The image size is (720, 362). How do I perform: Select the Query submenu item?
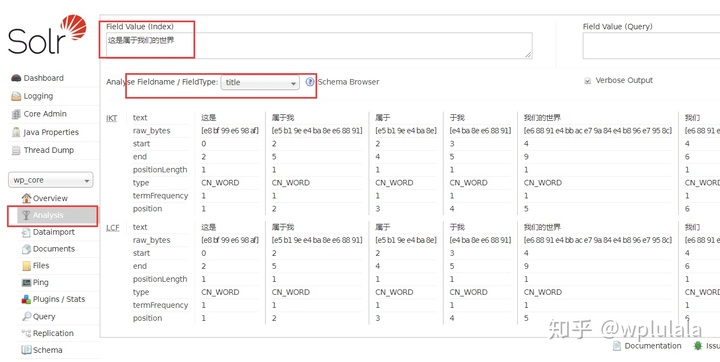point(44,317)
